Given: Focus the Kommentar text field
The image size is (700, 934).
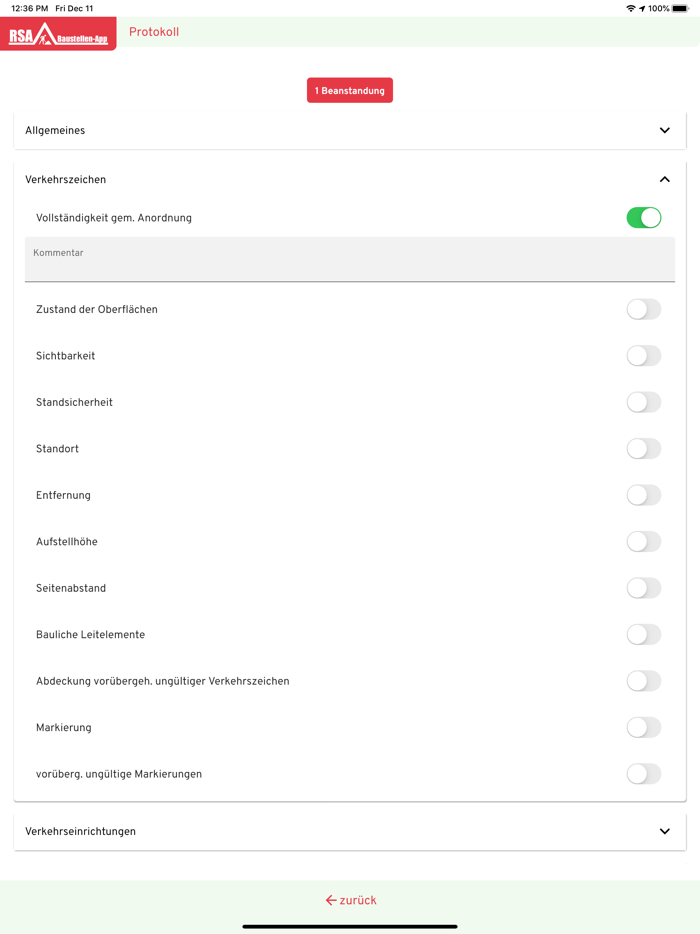Looking at the screenshot, I should click(350, 260).
